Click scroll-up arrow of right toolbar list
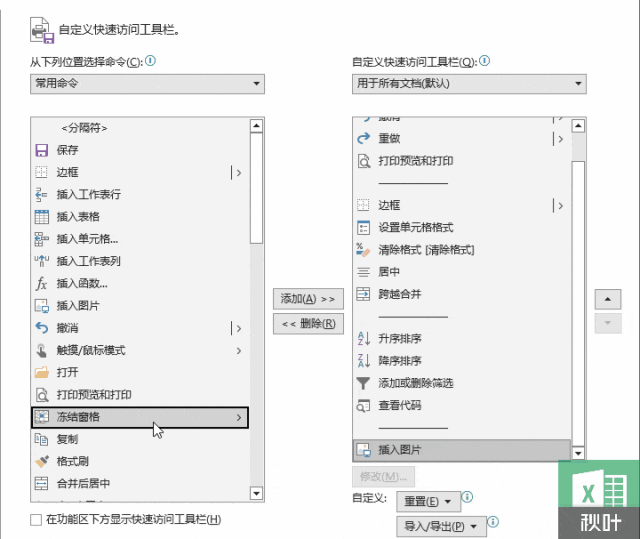Image resolution: width=640 pixels, height=539 pixels. tap(578, 126)
